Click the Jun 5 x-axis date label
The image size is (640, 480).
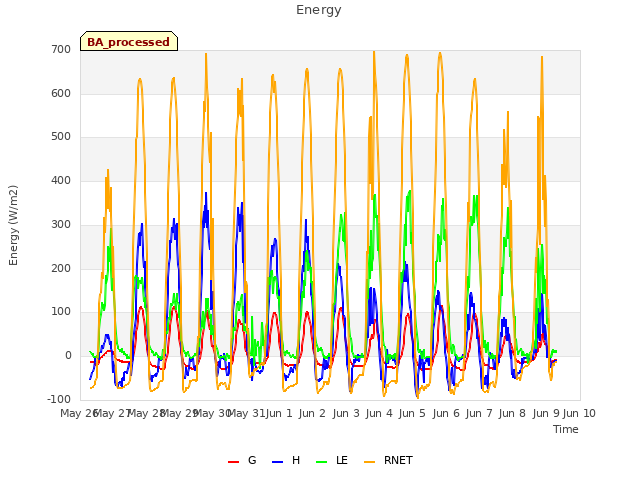[412, 413]
